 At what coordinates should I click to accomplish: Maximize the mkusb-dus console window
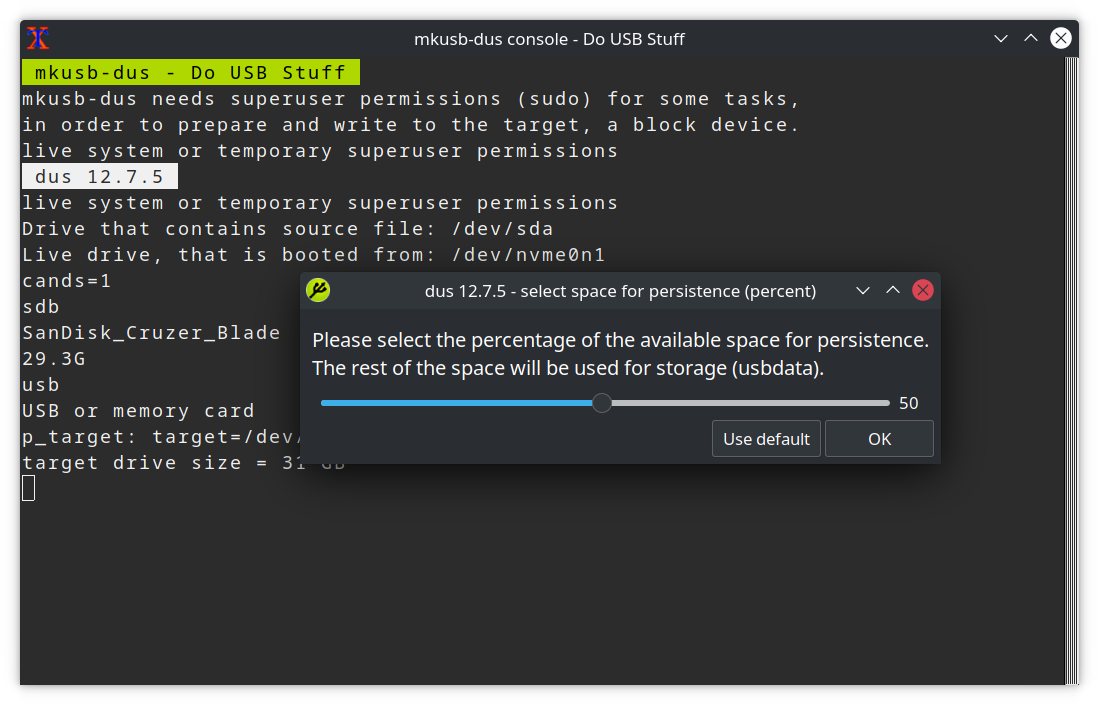click(1031, 39)
